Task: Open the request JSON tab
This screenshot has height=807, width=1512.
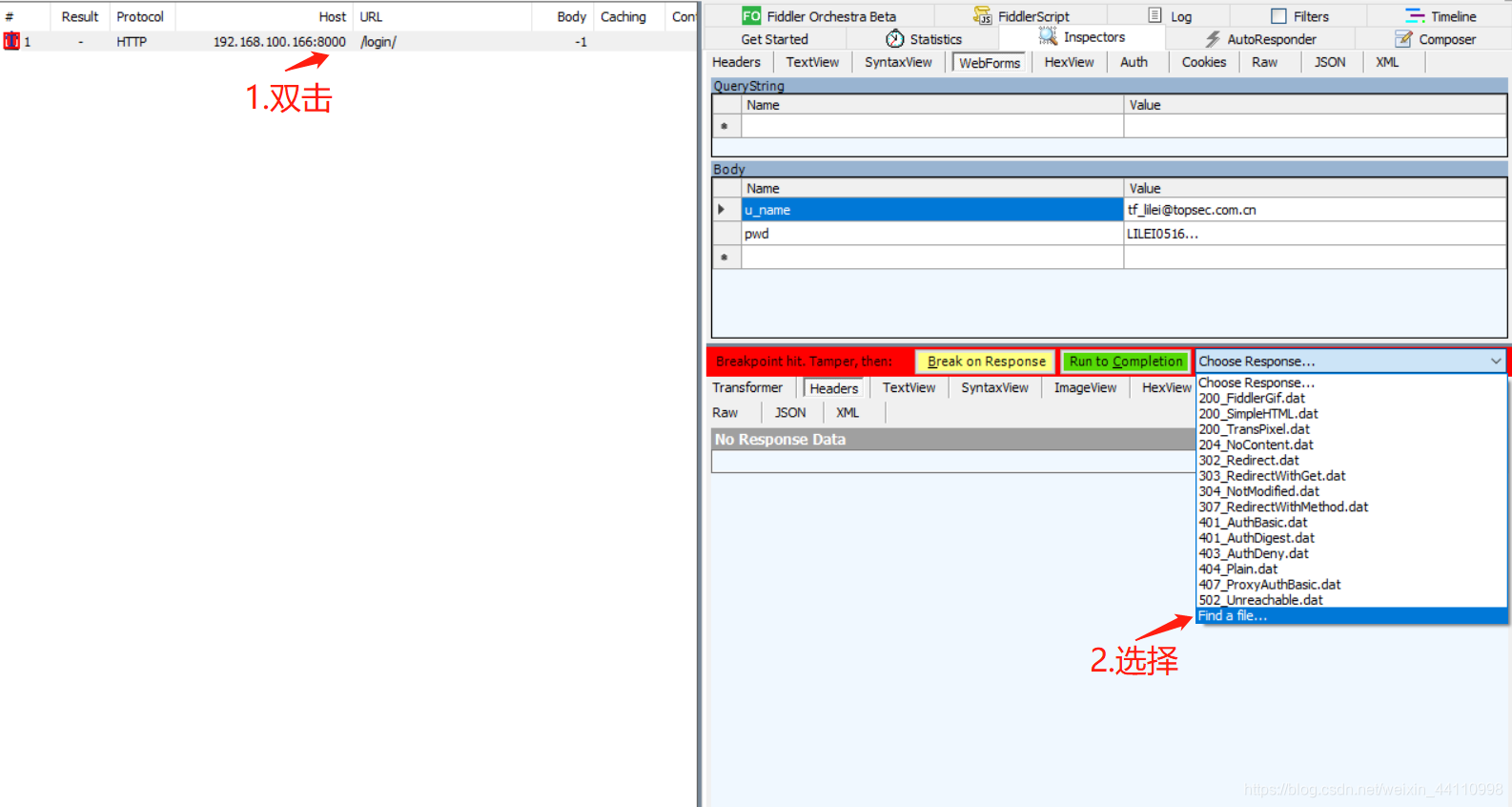Action: 1330,62
